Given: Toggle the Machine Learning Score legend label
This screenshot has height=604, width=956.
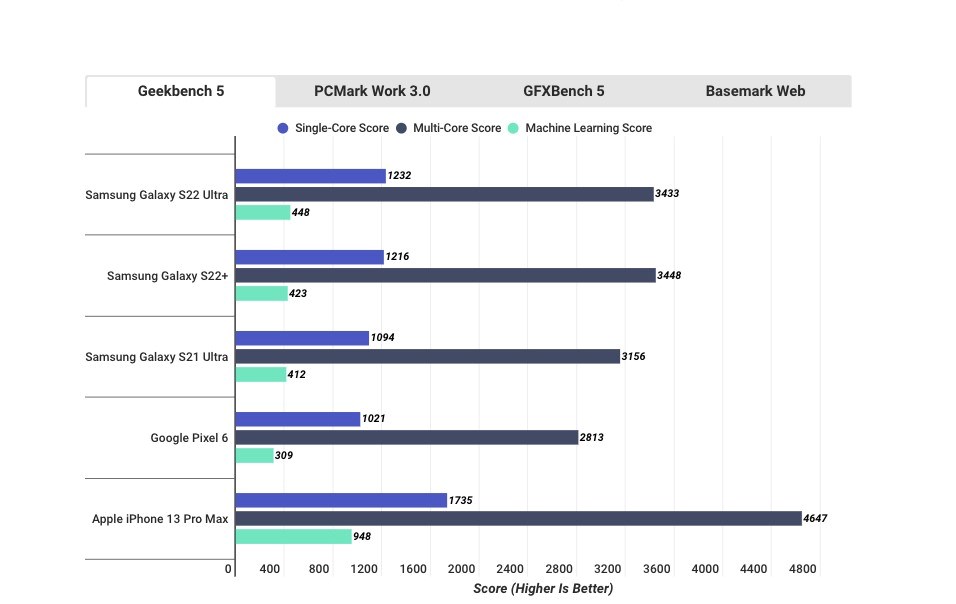Looking at the screenshot, I should click(x=589, y=128).
